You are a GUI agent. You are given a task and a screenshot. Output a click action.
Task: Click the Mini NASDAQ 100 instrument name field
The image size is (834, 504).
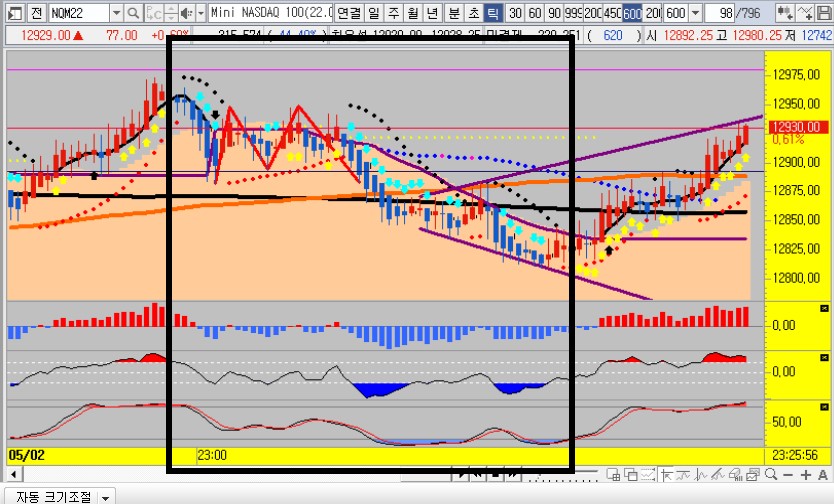point(271,13)
